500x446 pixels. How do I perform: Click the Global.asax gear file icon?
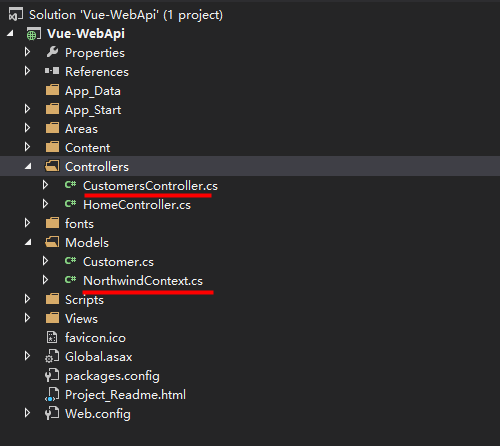tap(52, 356)
